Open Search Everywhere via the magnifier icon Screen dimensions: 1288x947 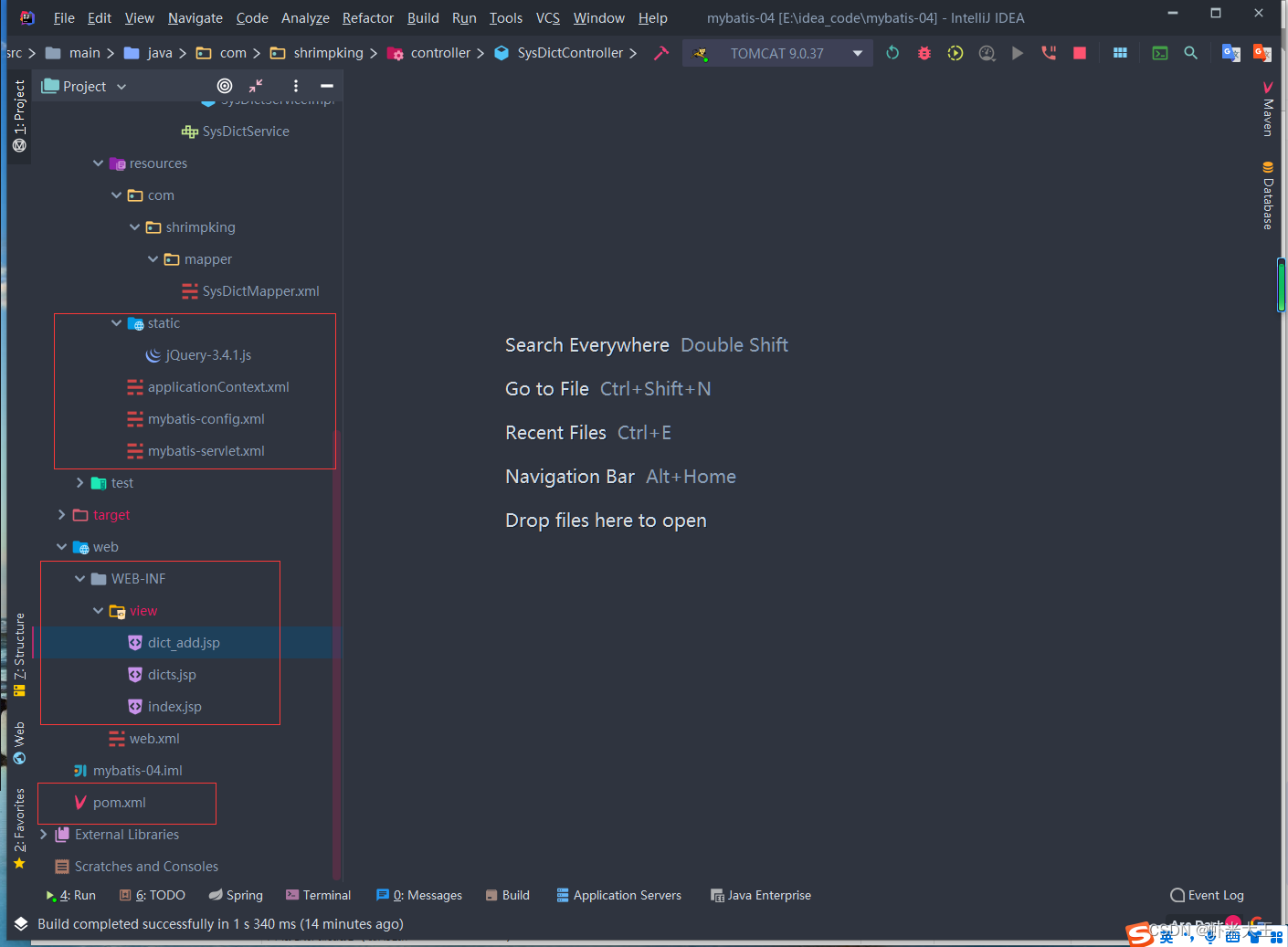point(1190,52)
